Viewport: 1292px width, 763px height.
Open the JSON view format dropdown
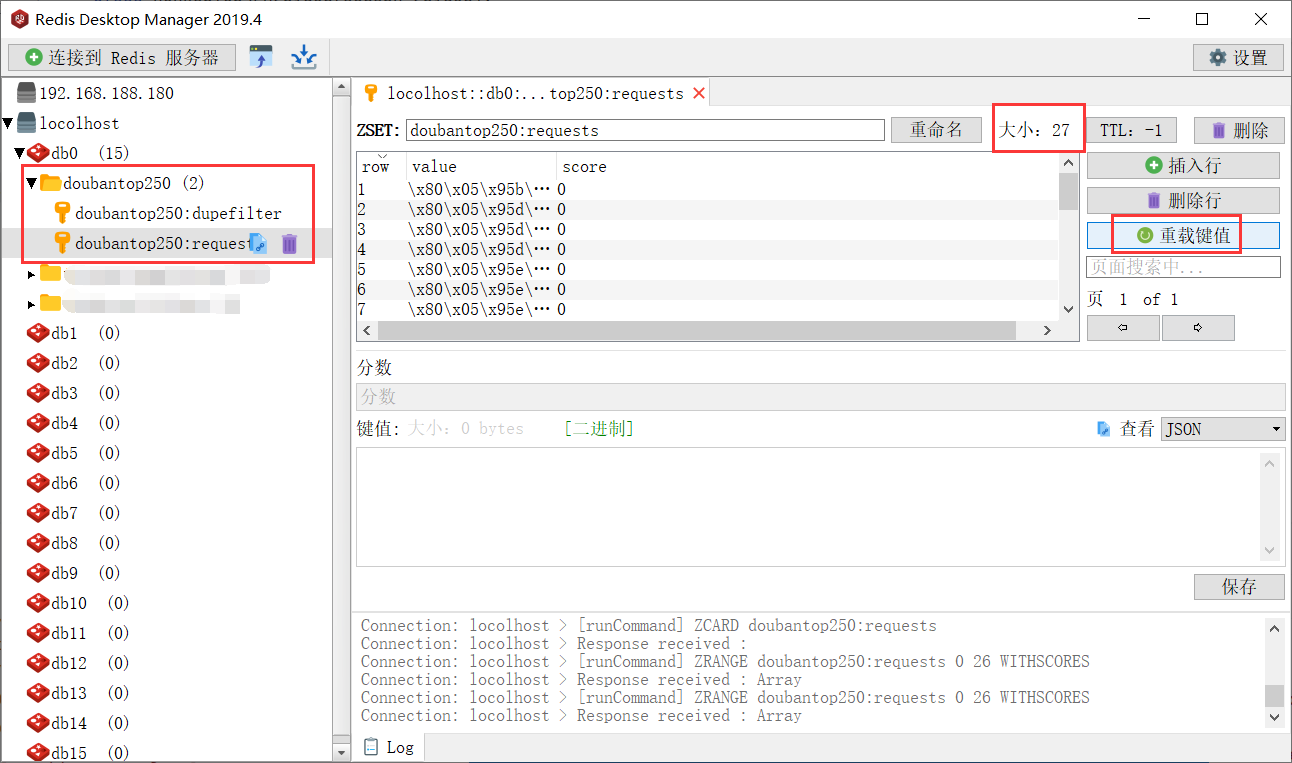(x=1223, y=429)
